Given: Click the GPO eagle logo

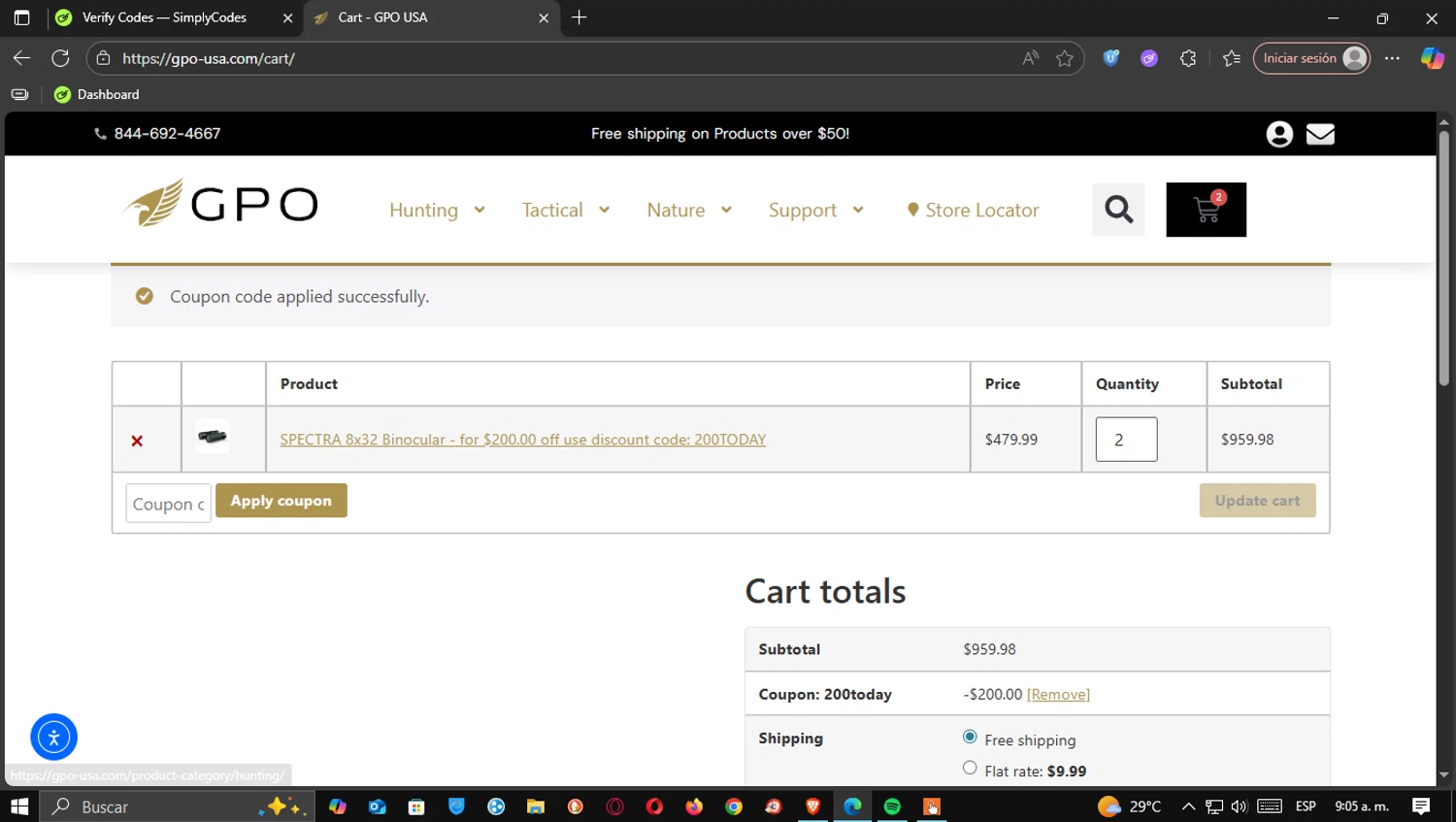Looking at the screenshot, I should point(220,203).
